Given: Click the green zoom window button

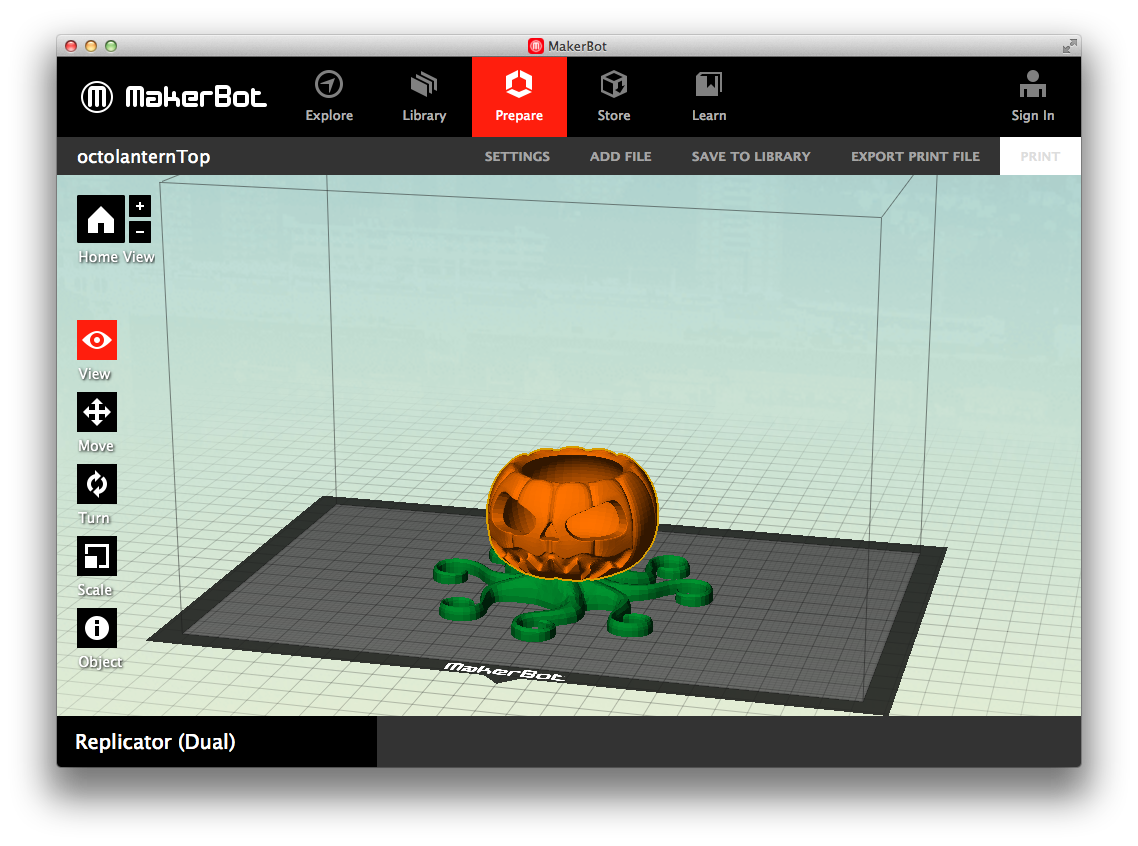Looking at the screenshot, I should point(111,46).
